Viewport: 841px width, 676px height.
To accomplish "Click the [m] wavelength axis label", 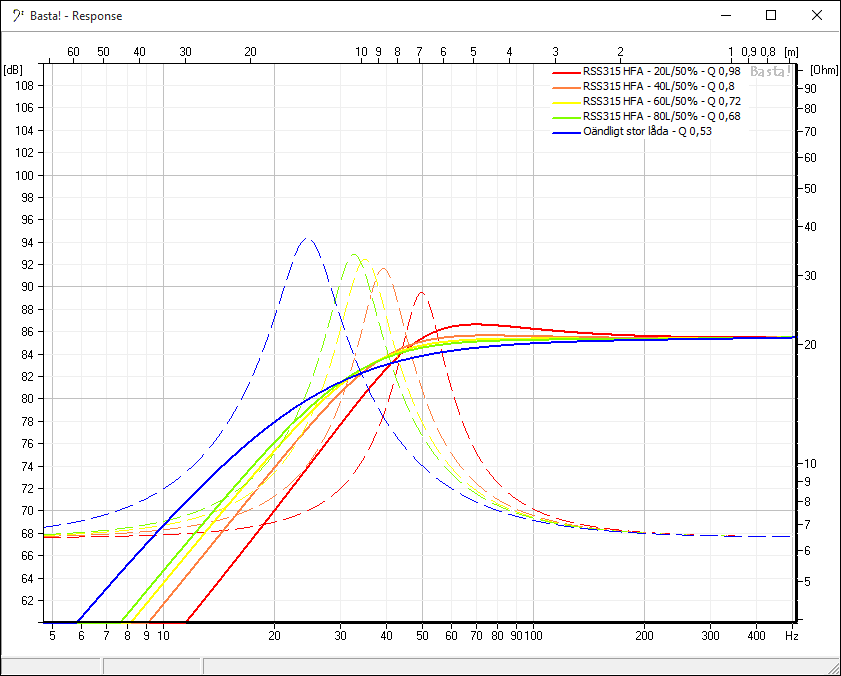I will coord(791,52).
